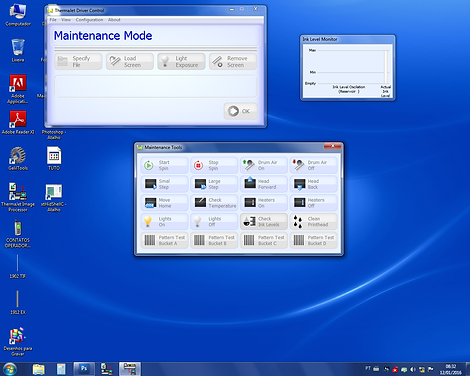The width and height of the screenshot is (470, 376).
Task: Start drum spin in Maintenance Tools
Action: pyautogui.click(x=164, y=165)
